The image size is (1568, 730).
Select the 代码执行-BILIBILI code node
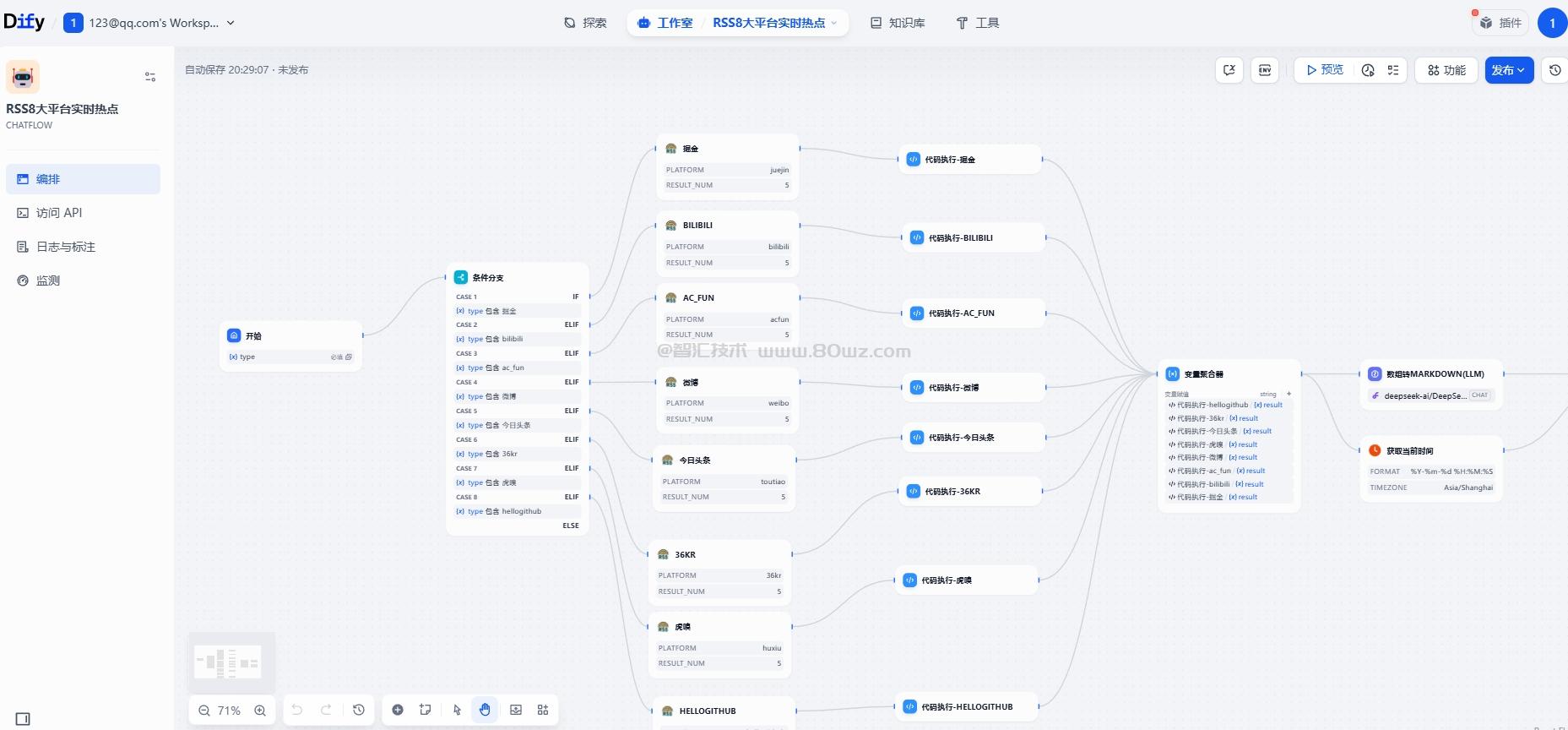[974, 238]
